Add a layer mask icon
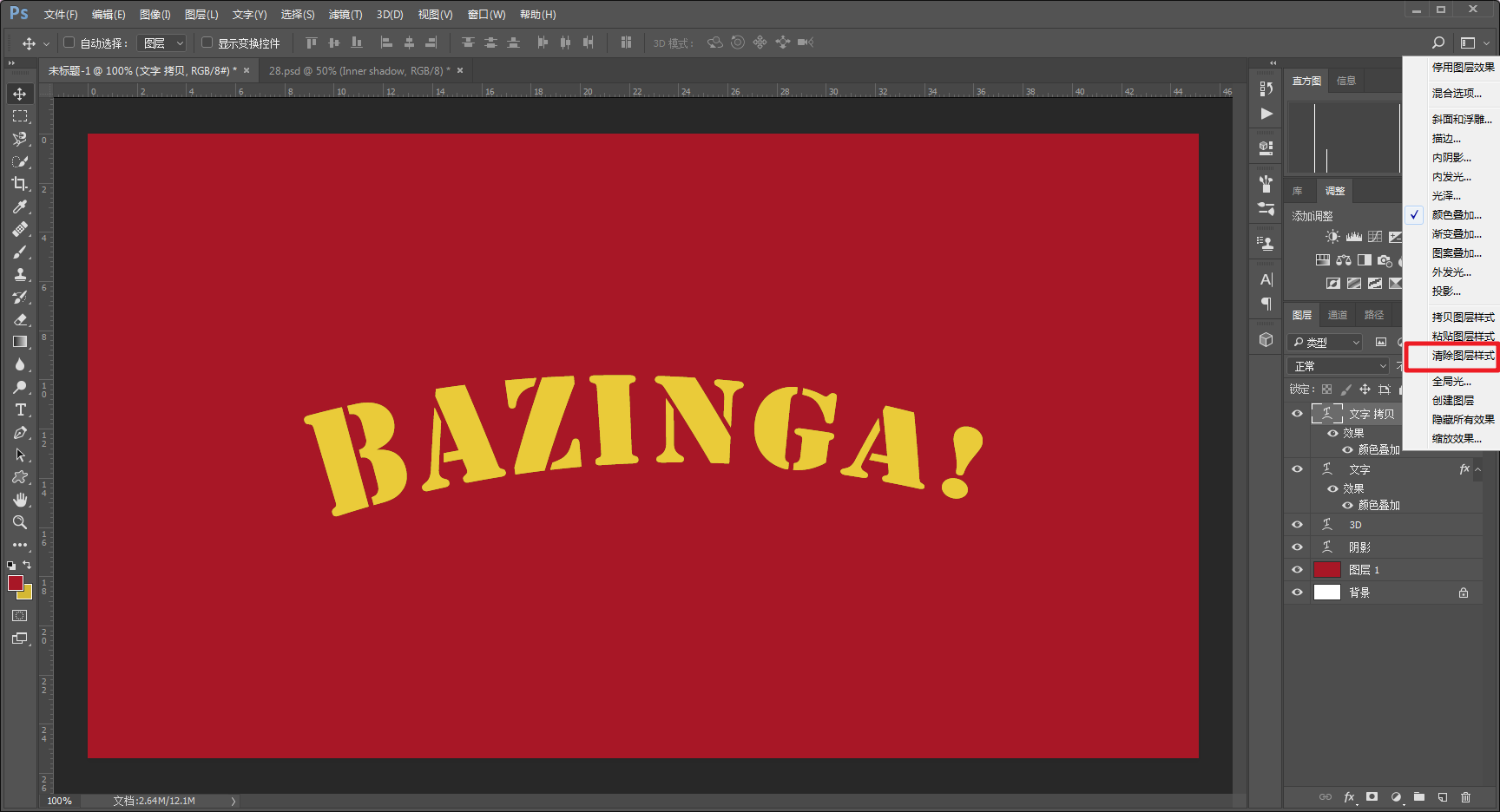The image size is (1500, 812). (1372, 796)
